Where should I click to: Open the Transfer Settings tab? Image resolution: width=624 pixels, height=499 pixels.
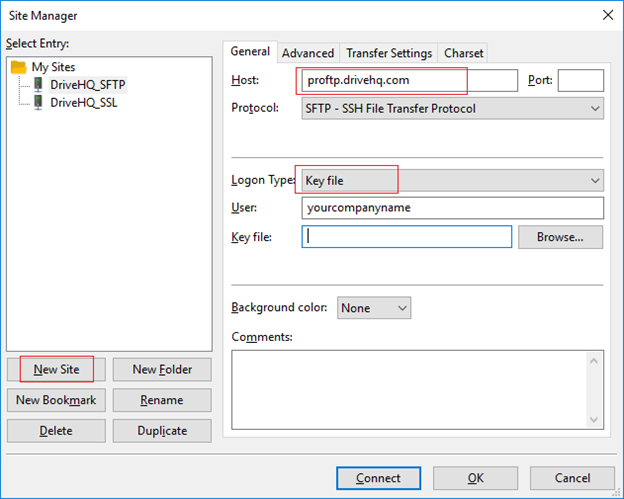click(x=389, y=53)
